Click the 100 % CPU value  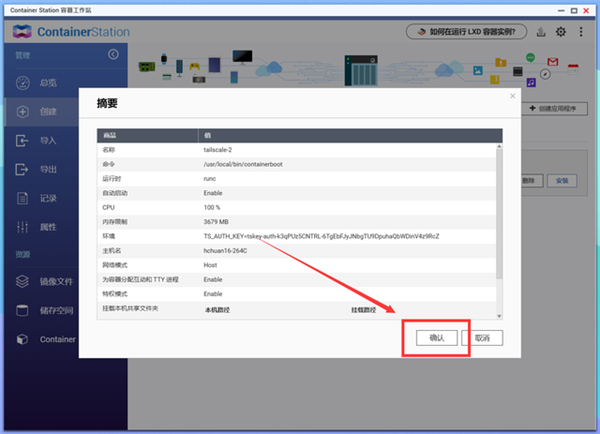pos(212,207)
